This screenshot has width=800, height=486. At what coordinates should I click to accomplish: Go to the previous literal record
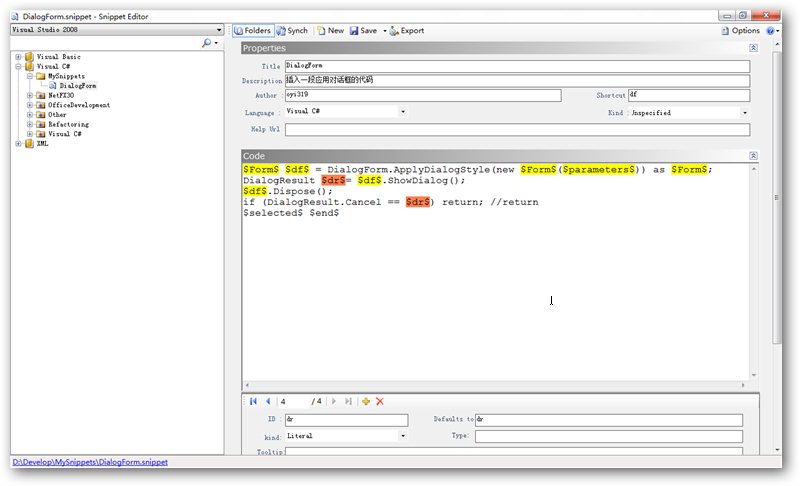[x=267, y=401]
